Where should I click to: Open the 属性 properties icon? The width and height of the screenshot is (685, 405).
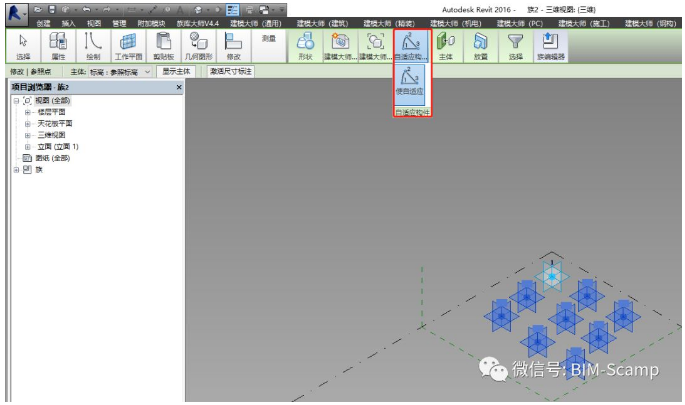tap(58, 44)
